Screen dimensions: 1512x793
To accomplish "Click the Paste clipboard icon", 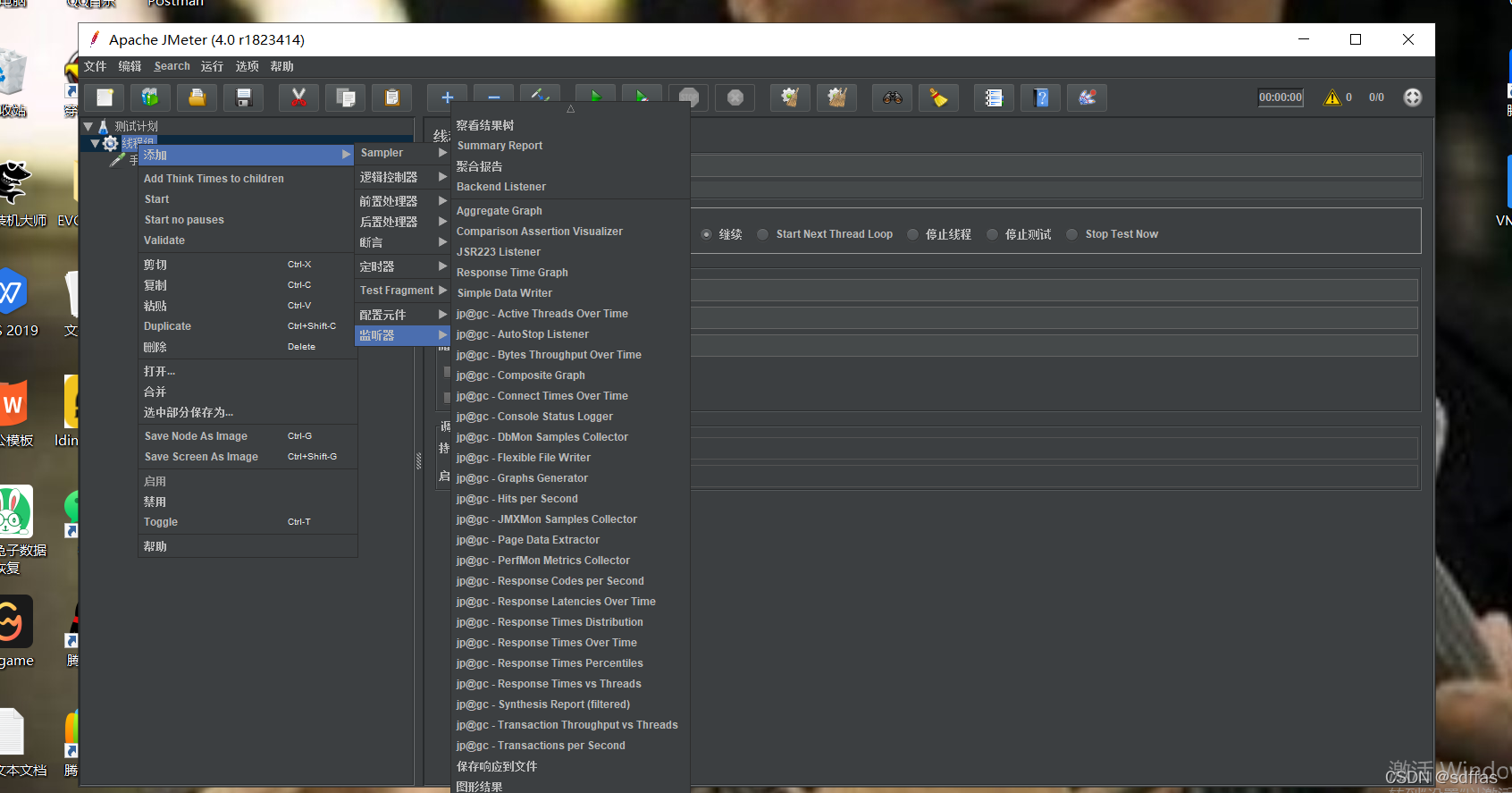I will (x=391, y=97).
